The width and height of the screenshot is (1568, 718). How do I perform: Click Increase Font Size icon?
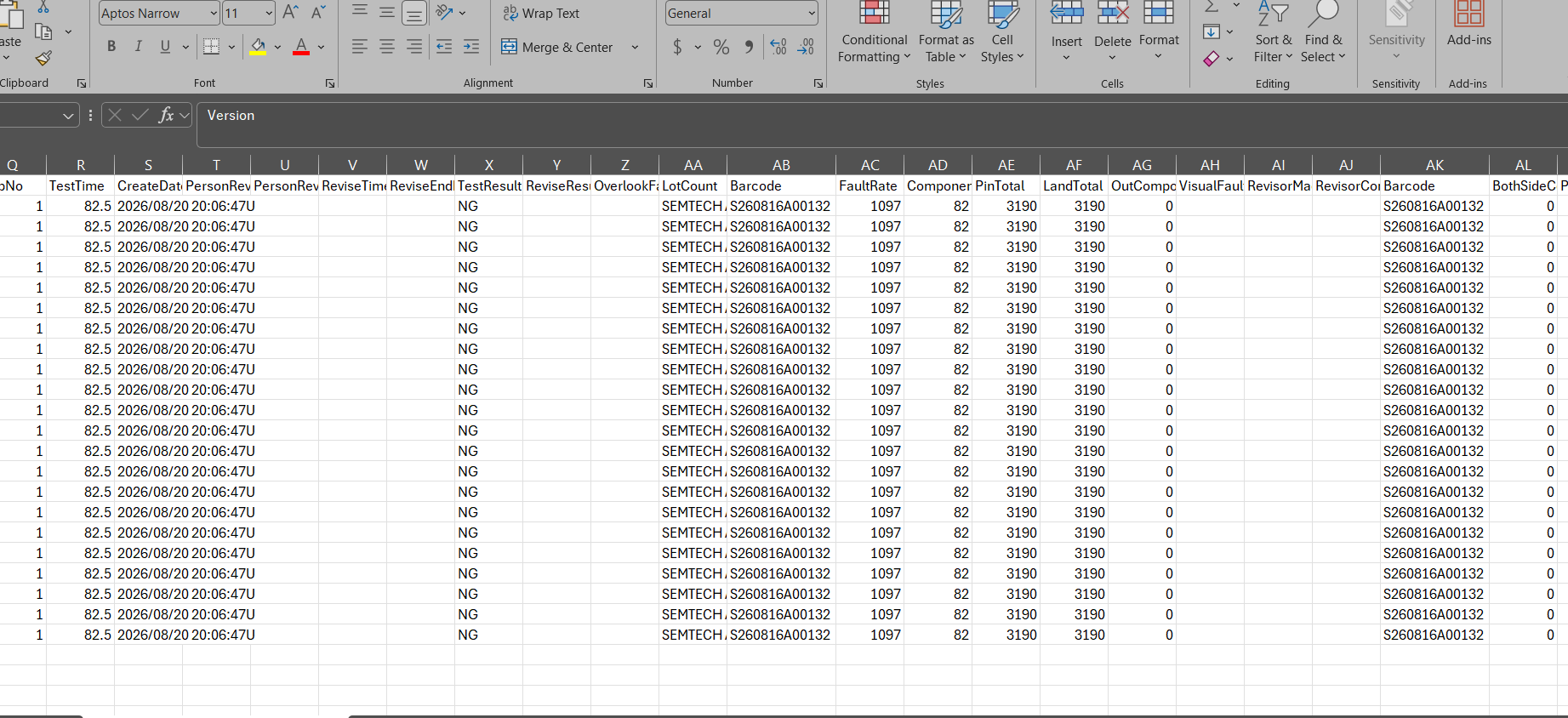pos(290,13)
